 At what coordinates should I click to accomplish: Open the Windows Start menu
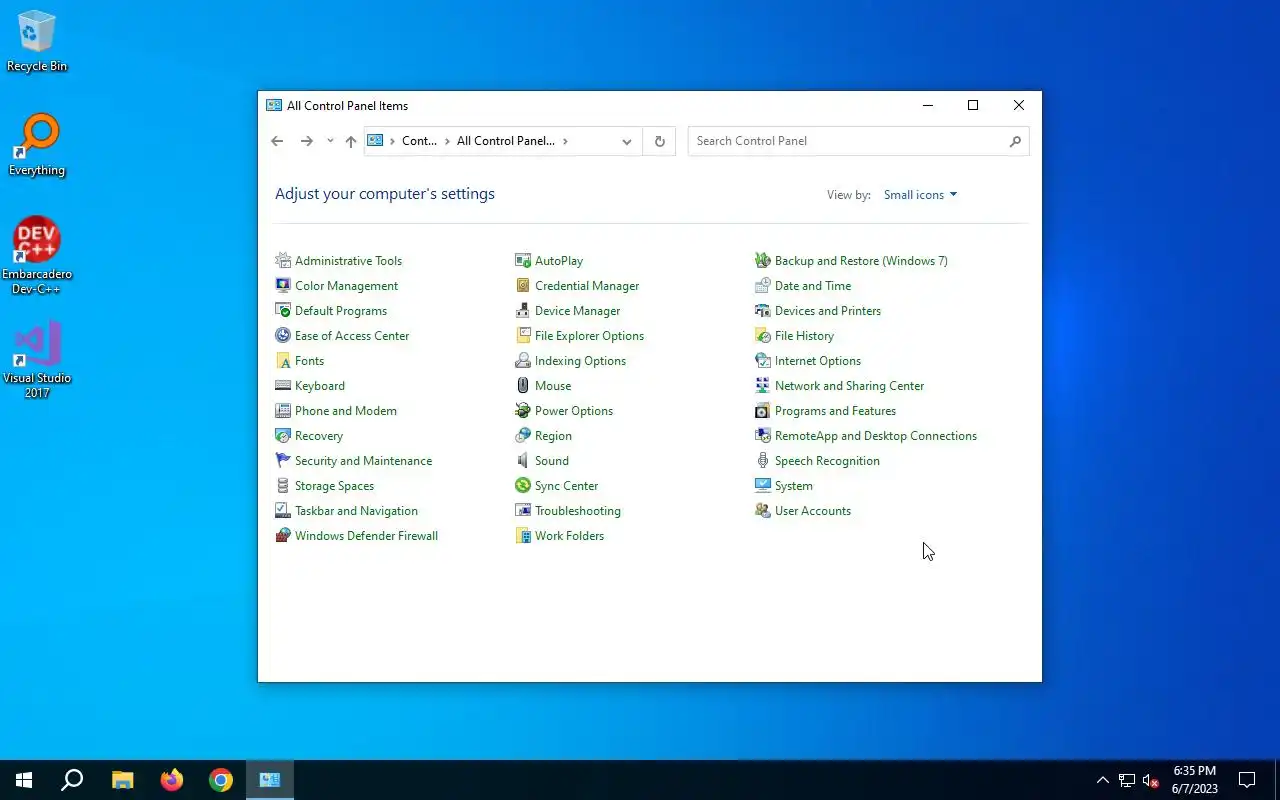pyautogui.click(x=24, y=780)
